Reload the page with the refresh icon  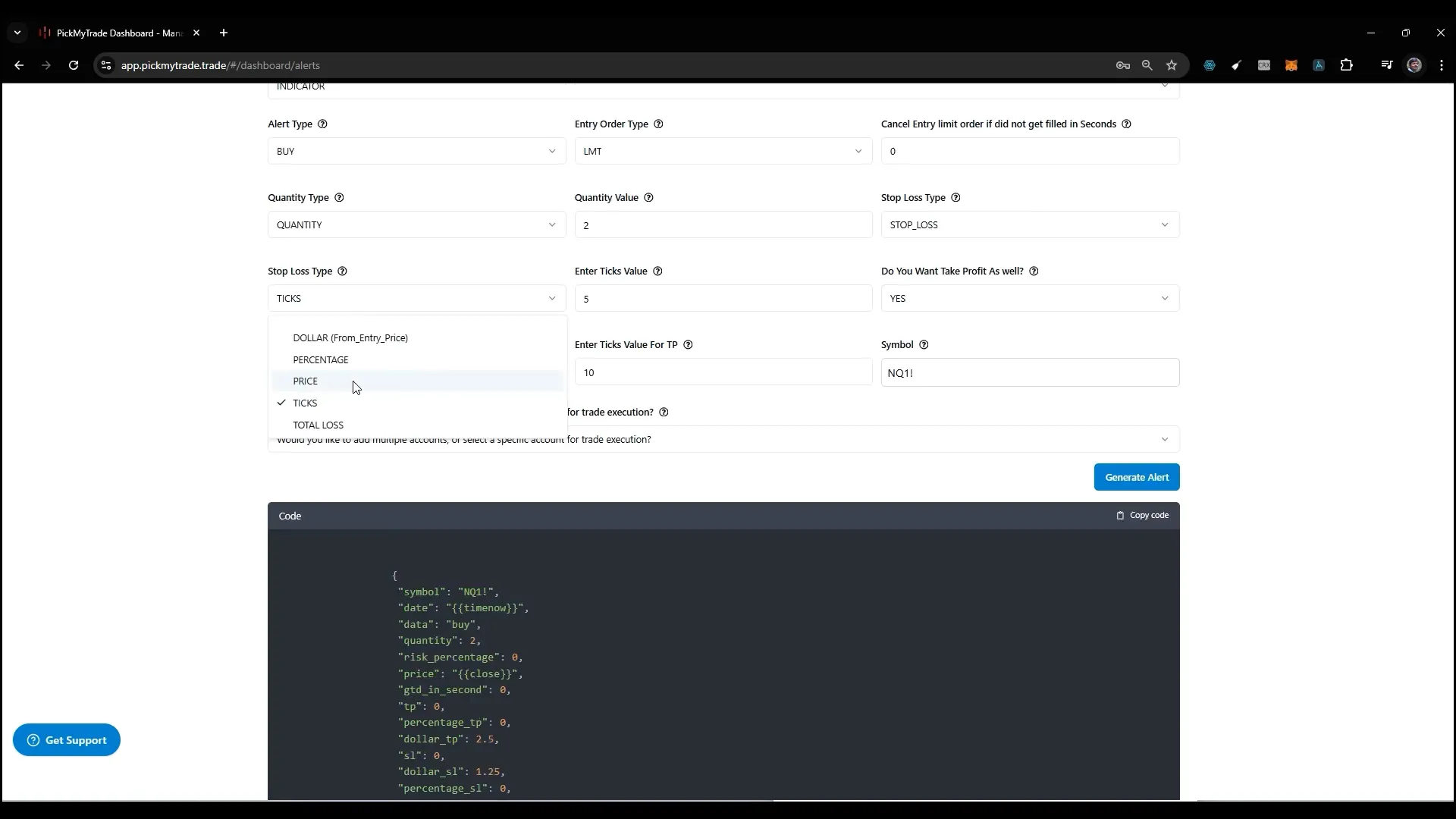(x=74, y=65)
